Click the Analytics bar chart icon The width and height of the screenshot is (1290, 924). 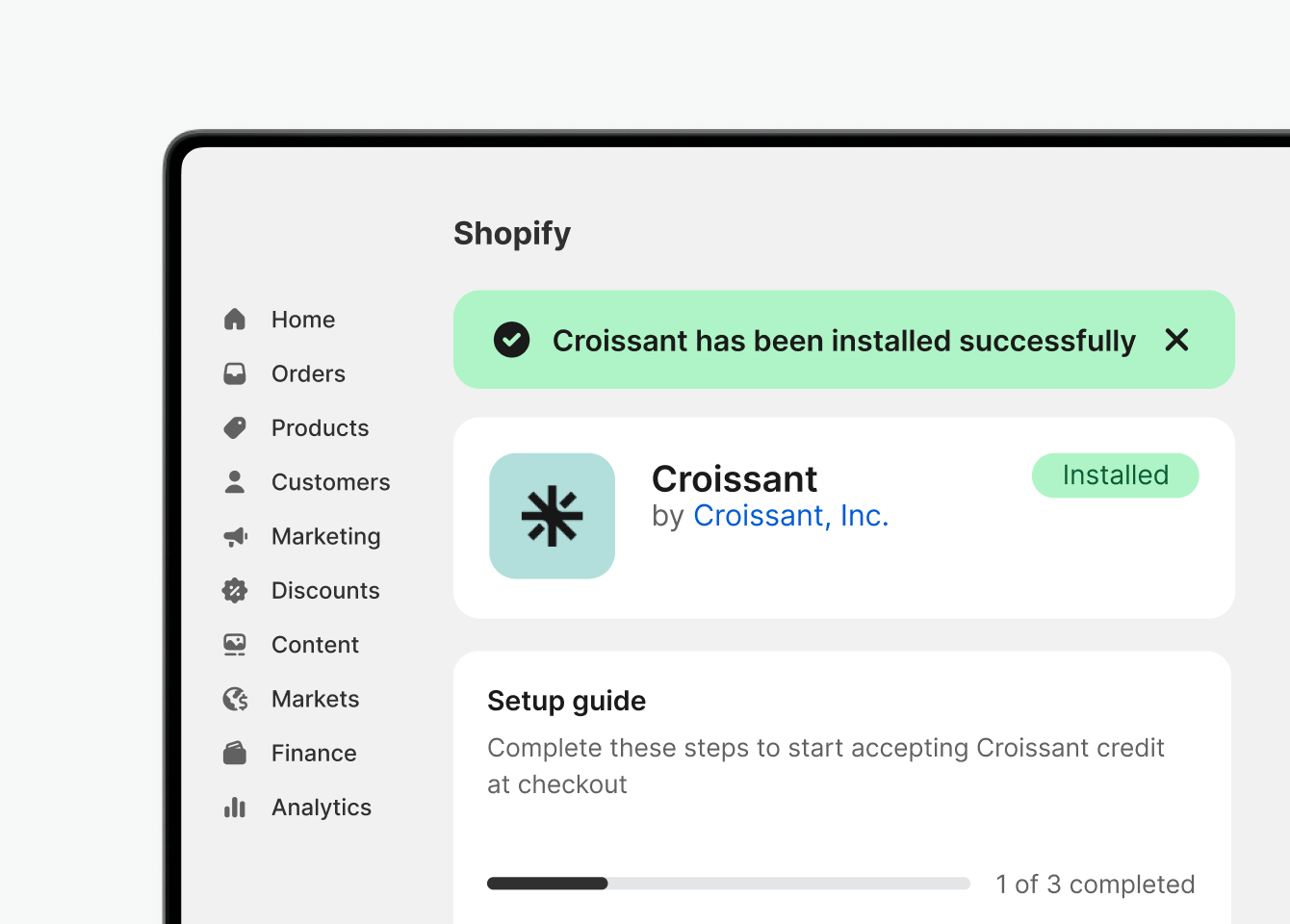235,808
